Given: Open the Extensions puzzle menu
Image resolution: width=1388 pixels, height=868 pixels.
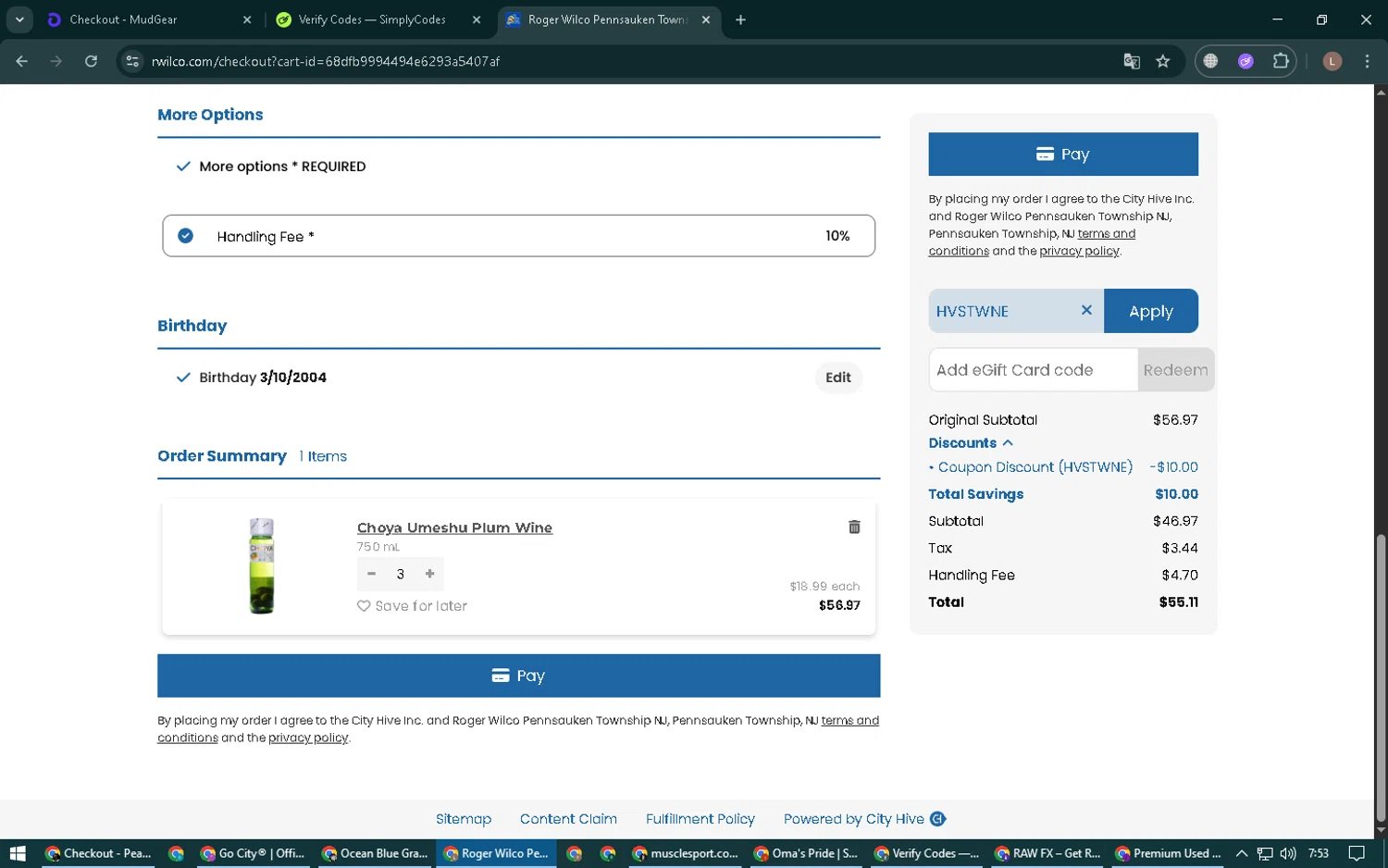Looking at the screenshot, I should point(1281,61).
